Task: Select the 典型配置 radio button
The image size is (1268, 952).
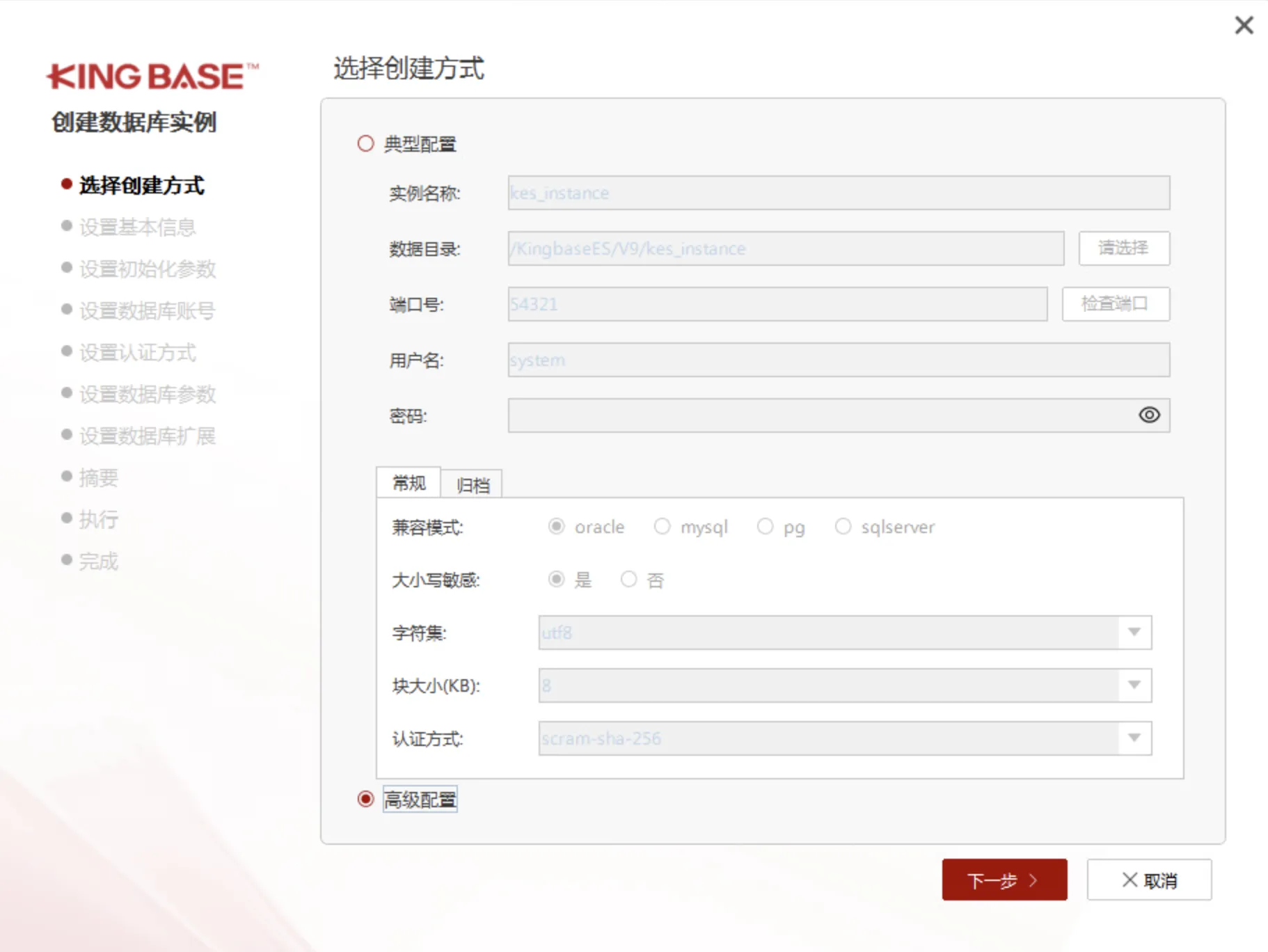Action: 365,143
